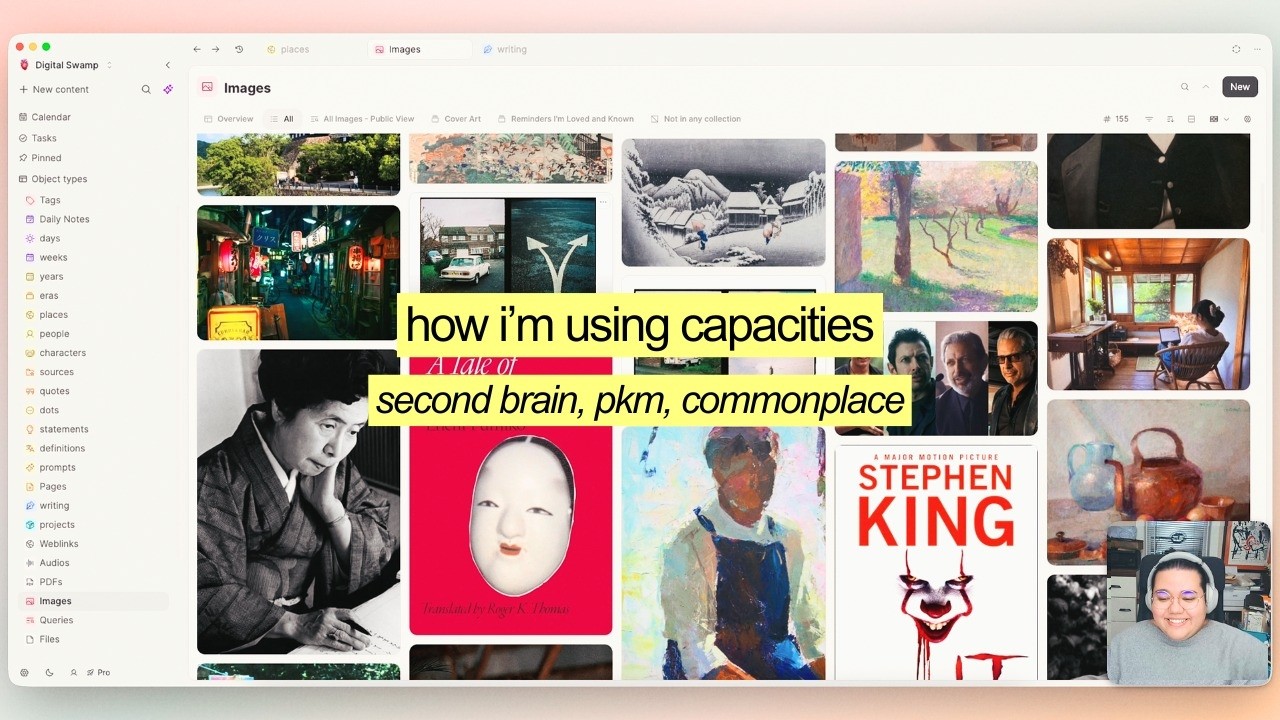
Task: Open the gallery view type dropdown
Action: 1219,119
